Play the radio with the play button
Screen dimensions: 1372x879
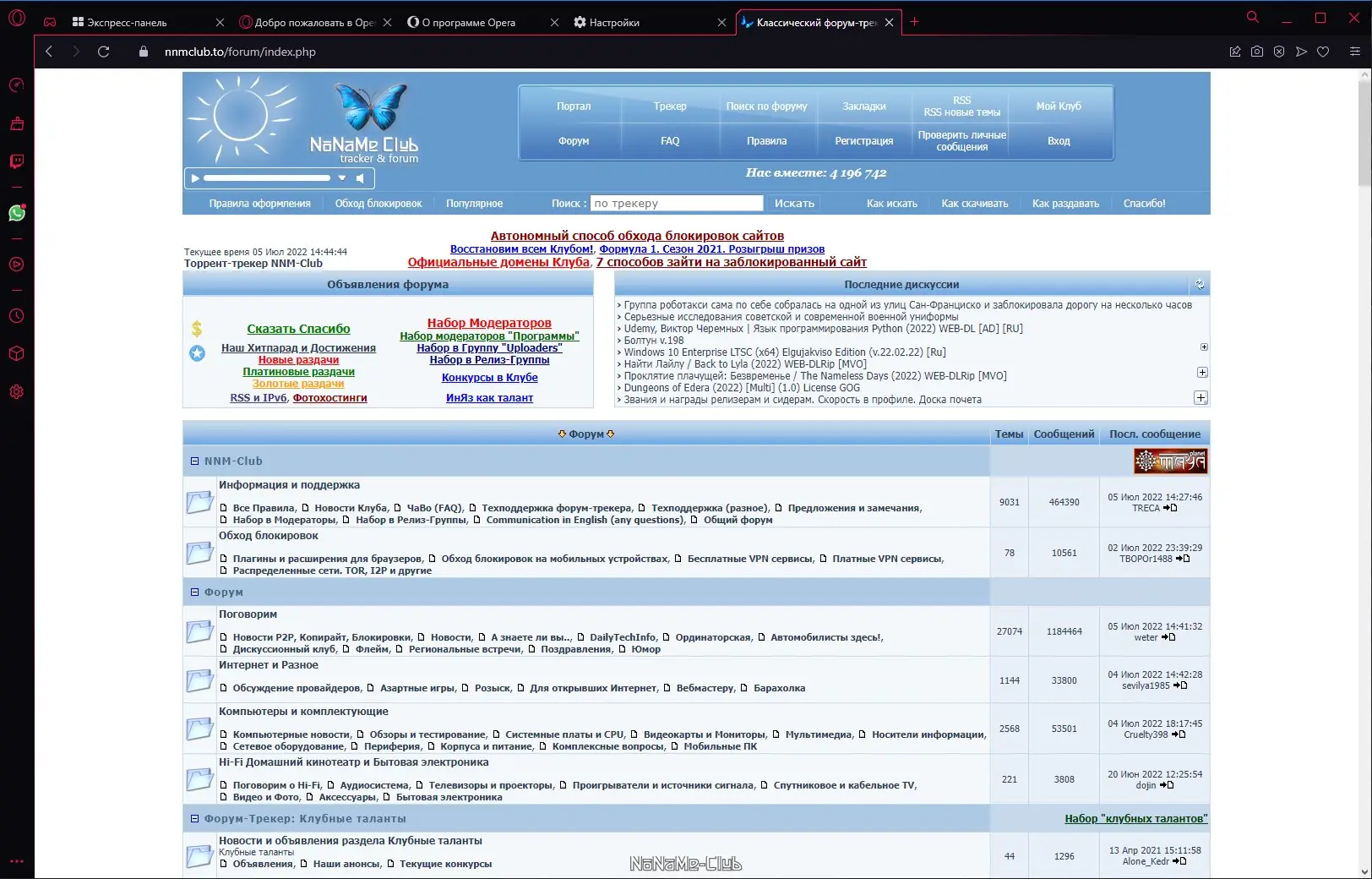(x=195, y=178)
